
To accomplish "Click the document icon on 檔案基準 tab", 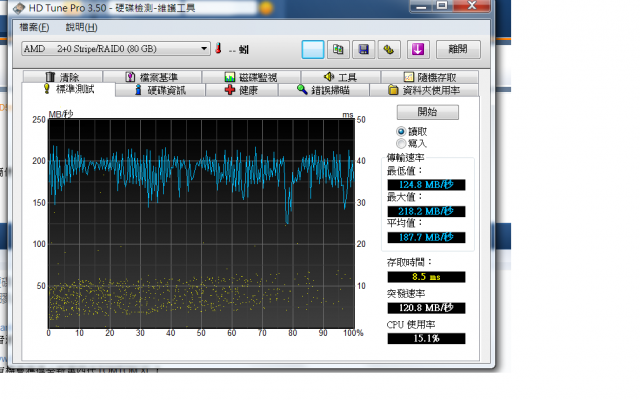I will (130, 77).
